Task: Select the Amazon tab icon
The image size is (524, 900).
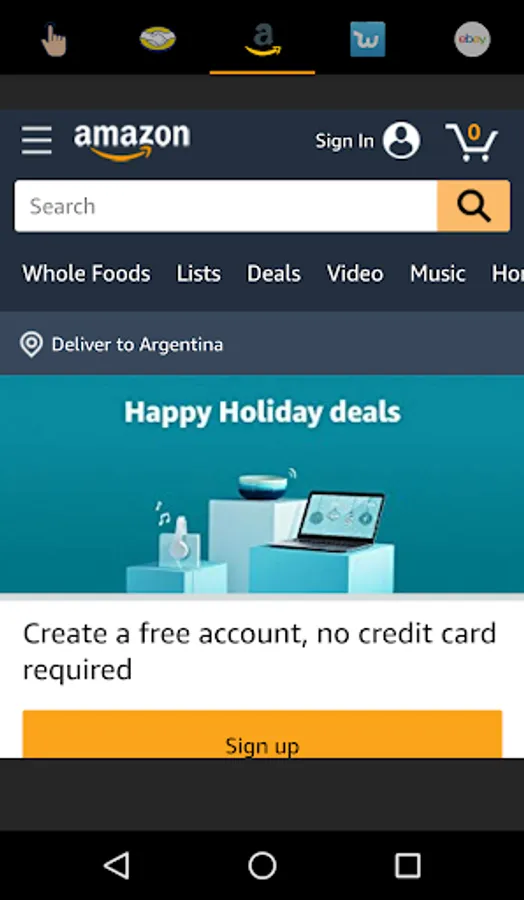Action: (x=263, y=39)
